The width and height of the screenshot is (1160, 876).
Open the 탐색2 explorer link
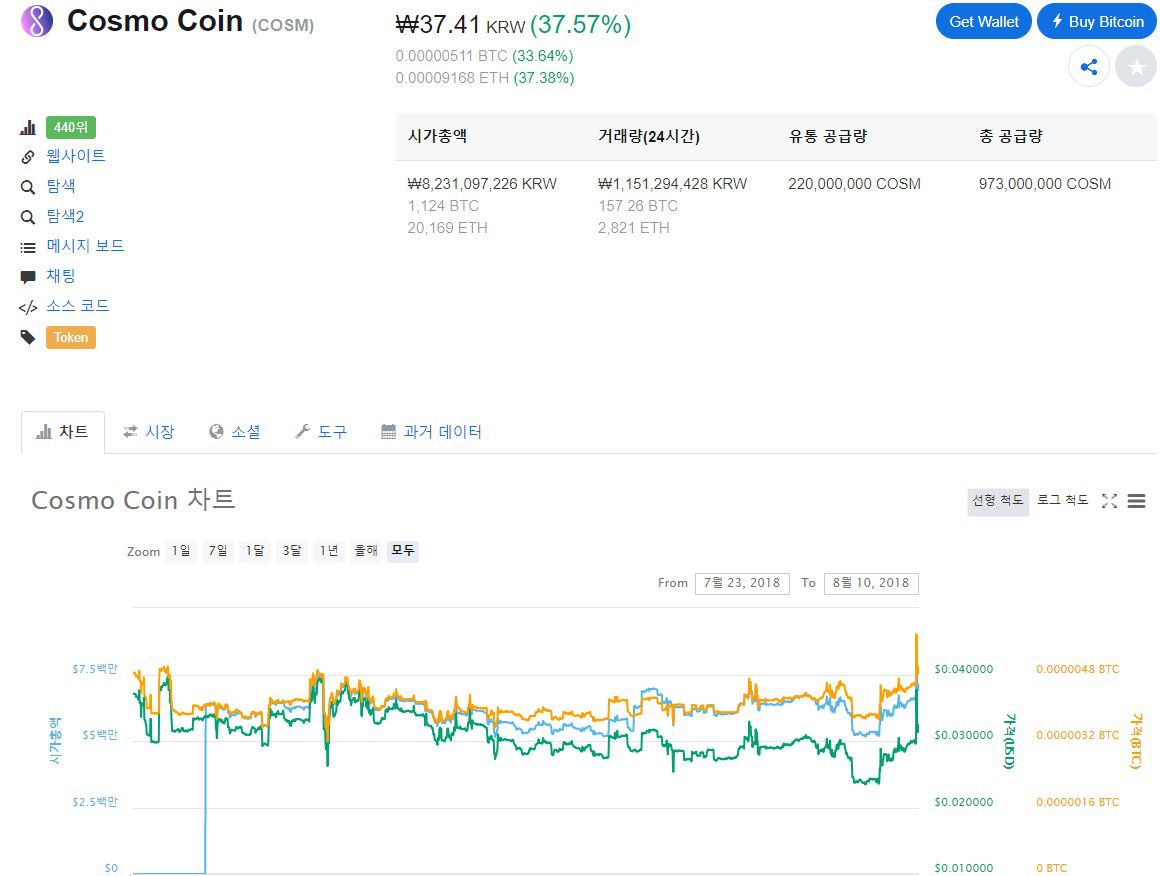click(x=65, y=216)
